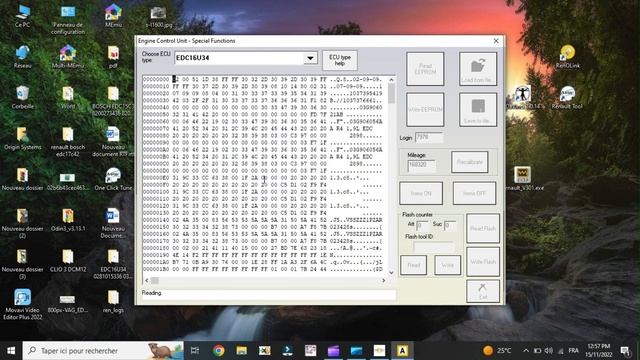
Task: Click the FRA language indicator
Action: click(573, 351)
